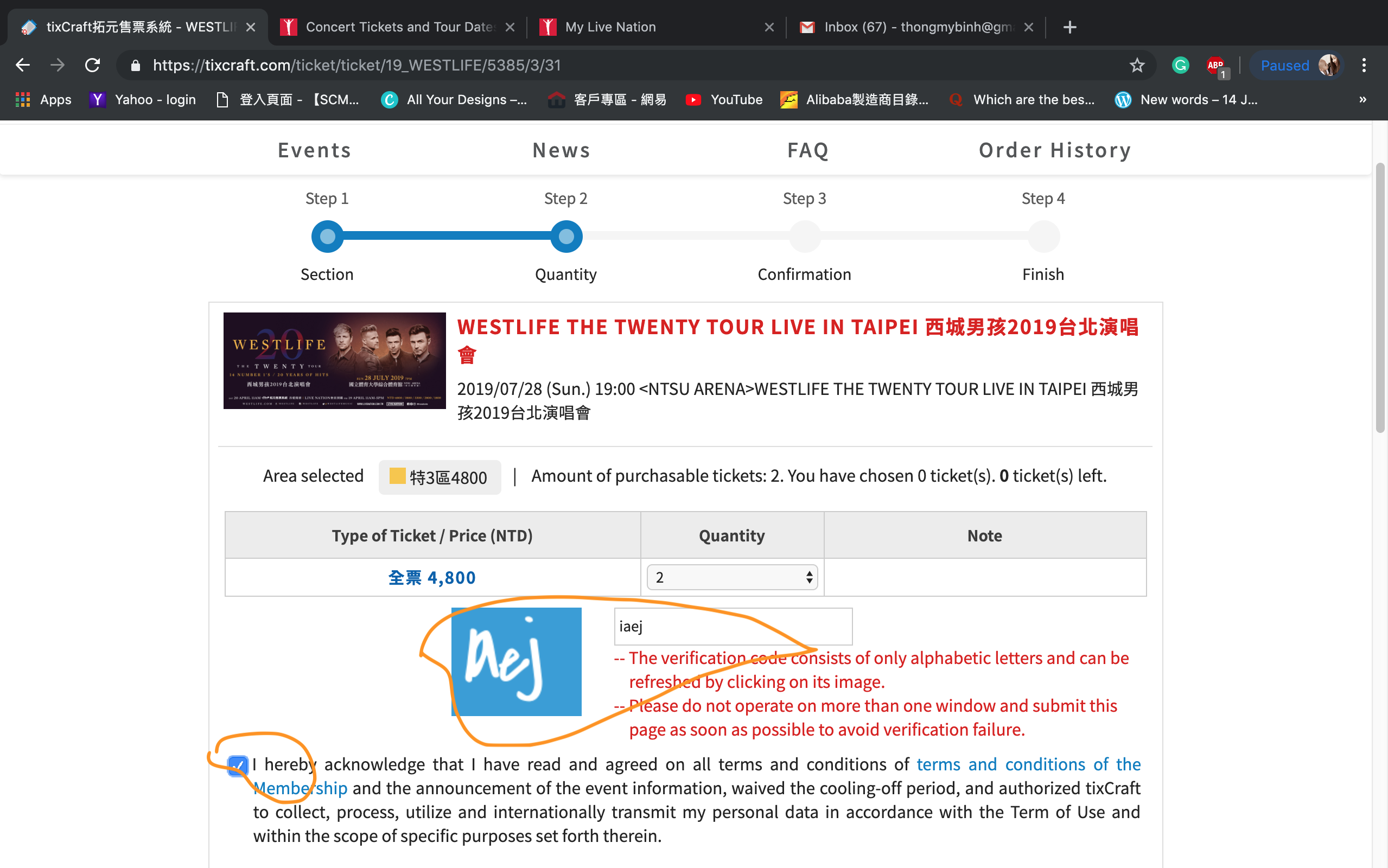Open a new tab with the plus icon

(1069, 27)
